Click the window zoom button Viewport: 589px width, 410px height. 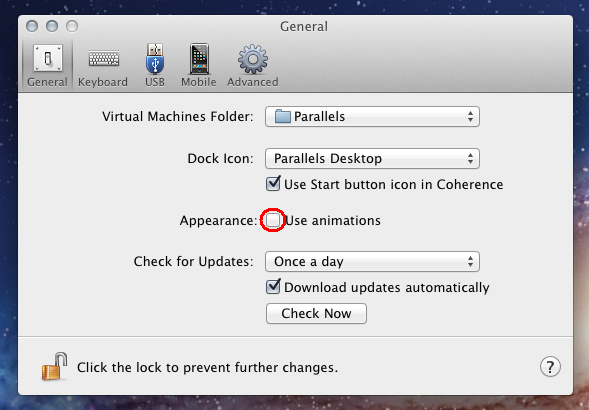point(72,26)
